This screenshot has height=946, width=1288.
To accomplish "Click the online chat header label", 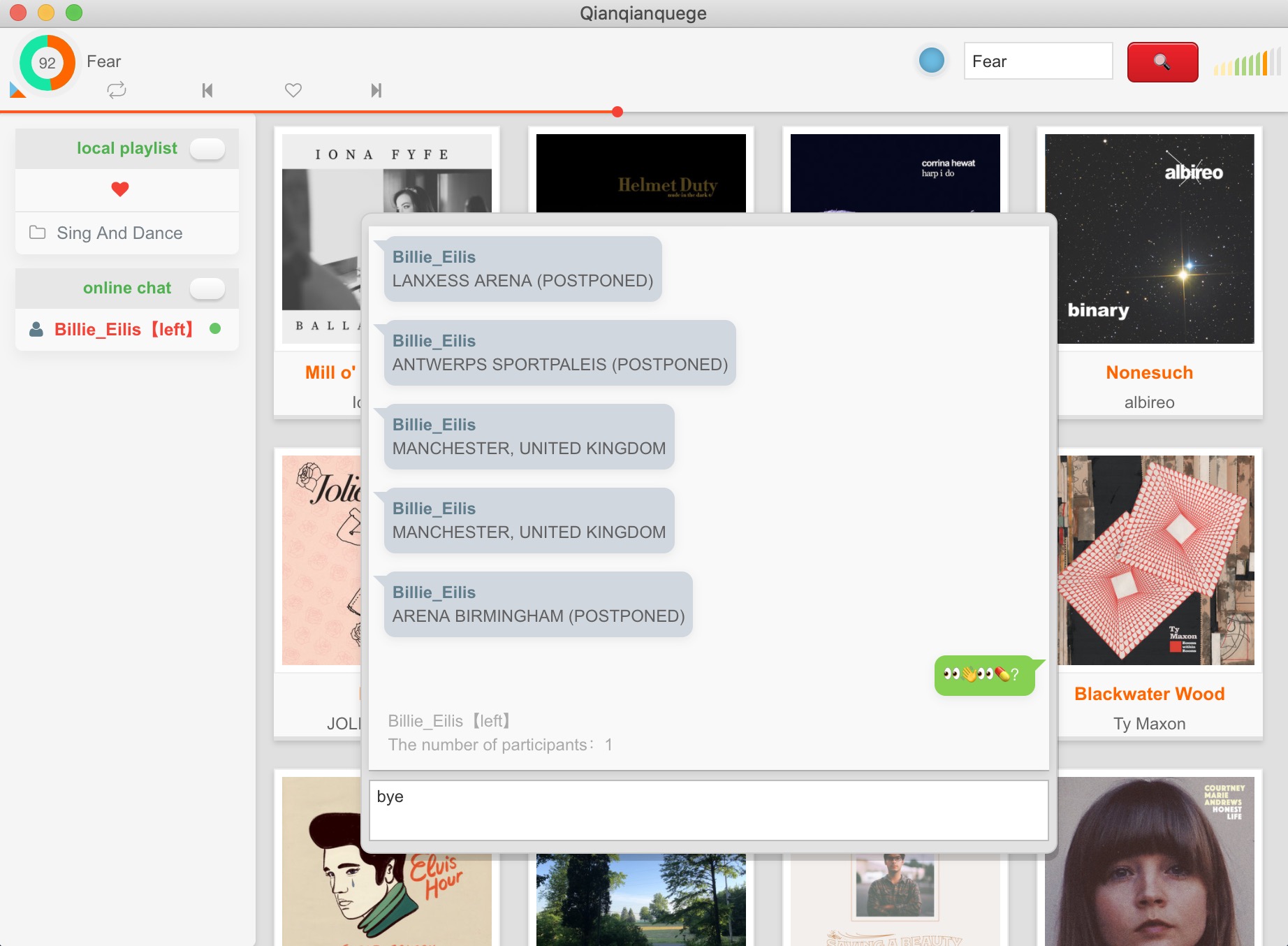I will click(127, 288).
